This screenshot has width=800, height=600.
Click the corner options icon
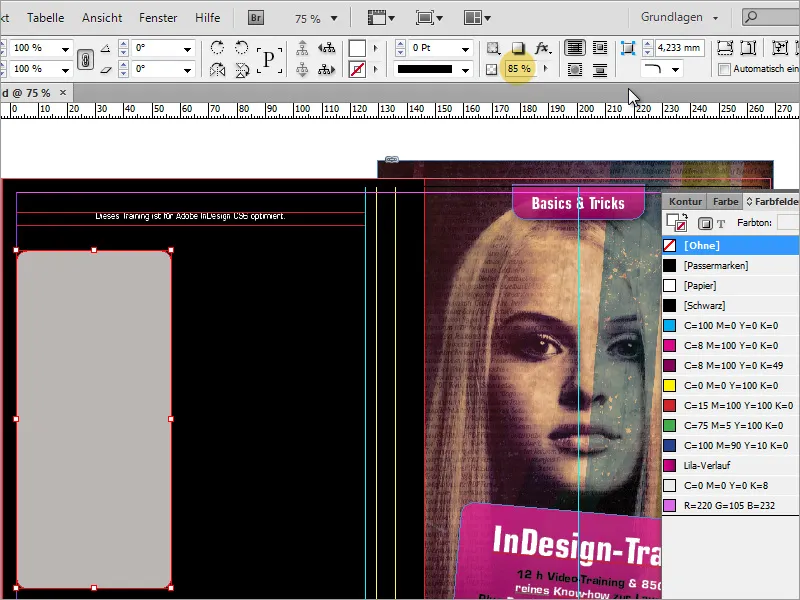coord(628,48)
